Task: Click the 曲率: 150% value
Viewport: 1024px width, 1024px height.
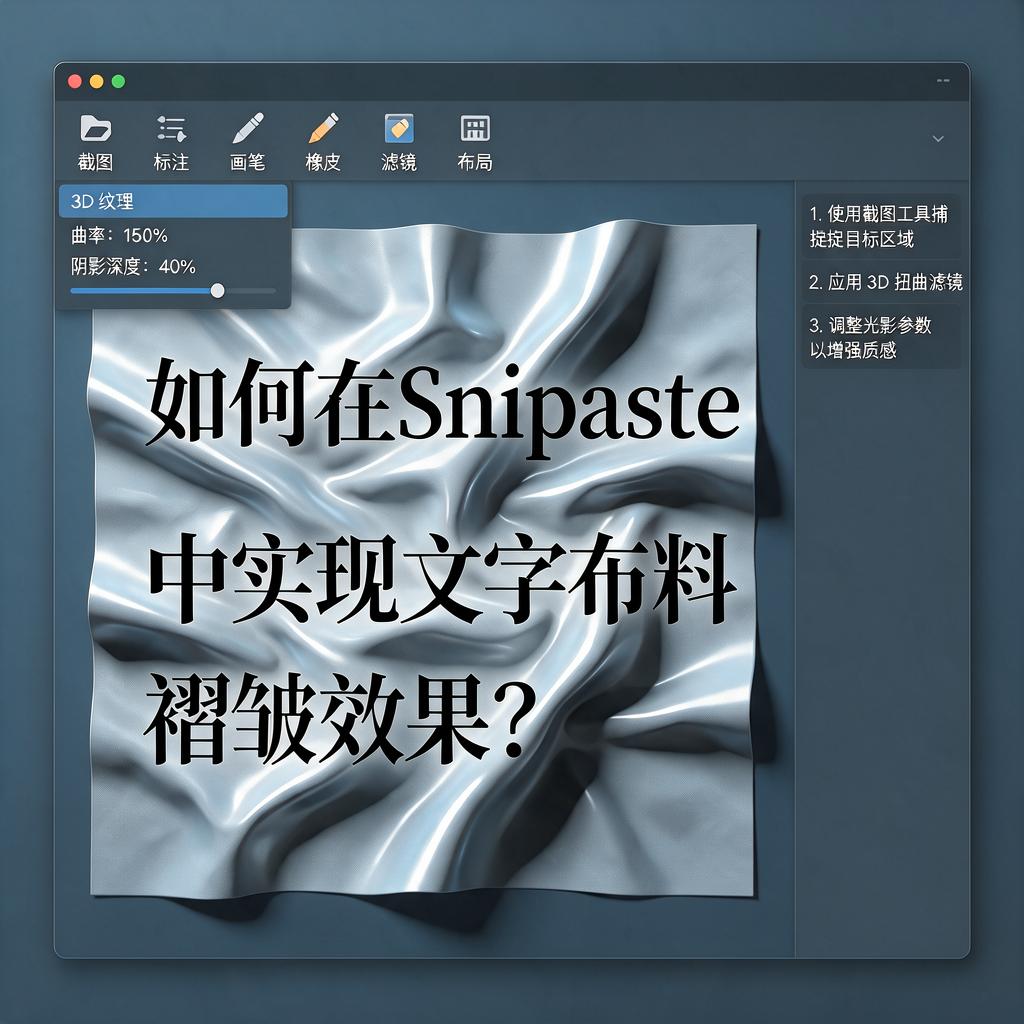Action: 120,235
